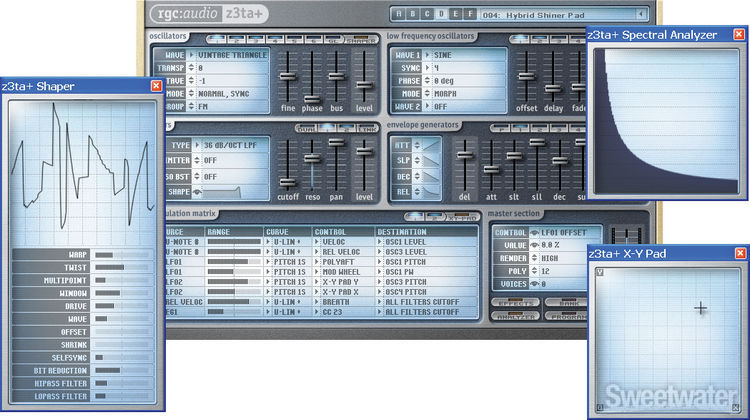Step the master RENDER High arrows
Viewport: 750px width, 420px height.
[534, 258]
